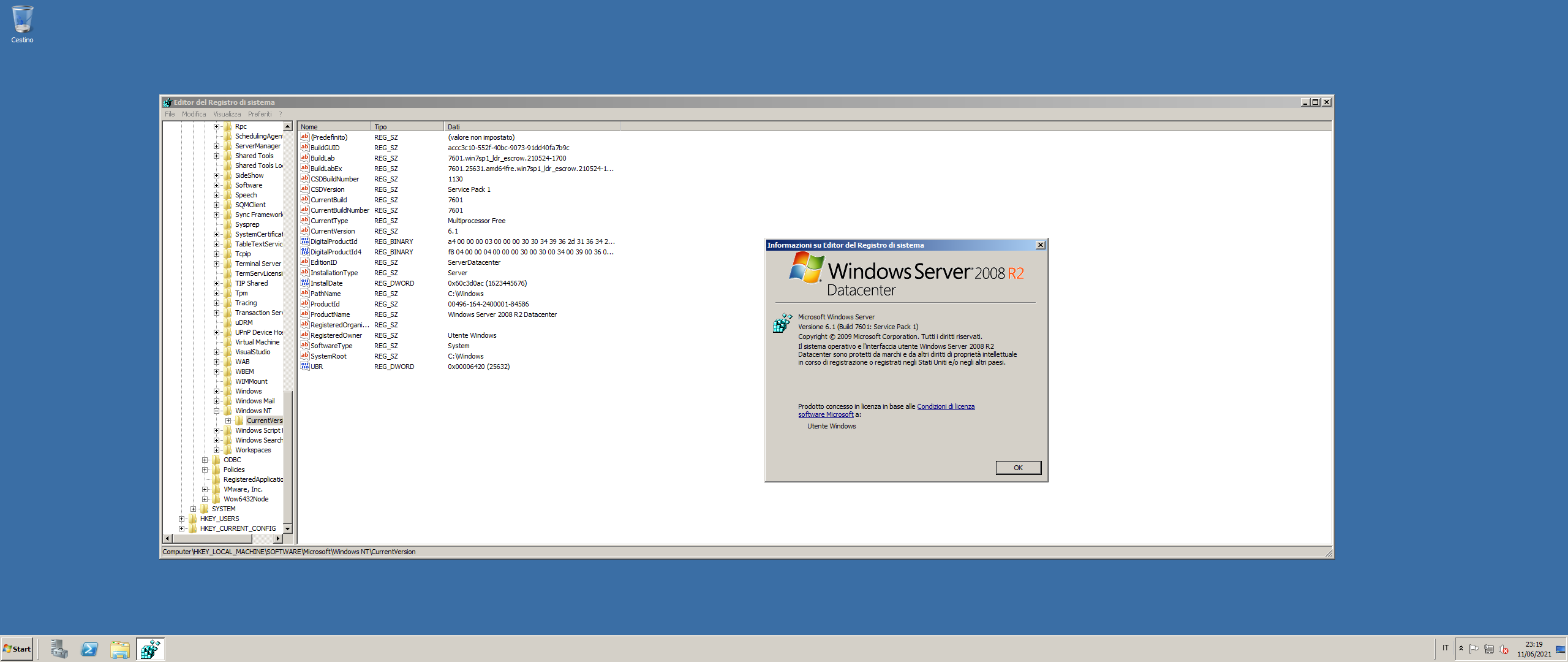Image resolution: width=1568 pixels, height=662 pixels.
Task: Click the tree horizontal scroll right arrow
Action: point(277,538)
